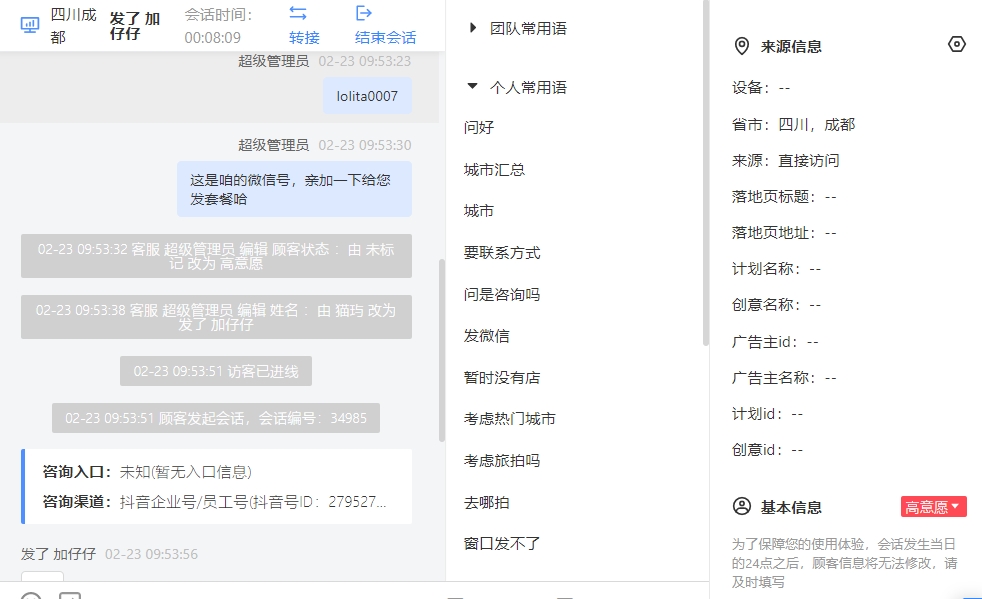Click the 计划名称 field row
Viewport: 982px width, 599px height.
[x=777, y=269]
